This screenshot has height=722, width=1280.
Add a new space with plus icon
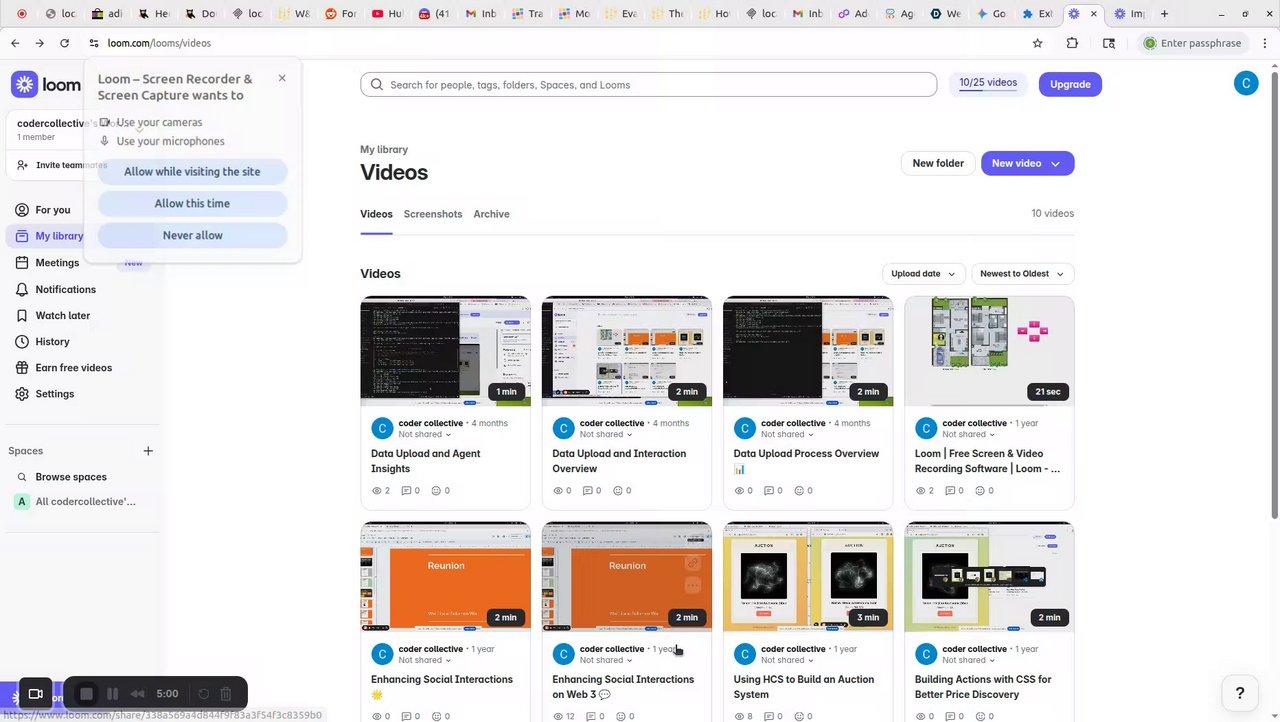pyautogui.click(x=148, y=451)
